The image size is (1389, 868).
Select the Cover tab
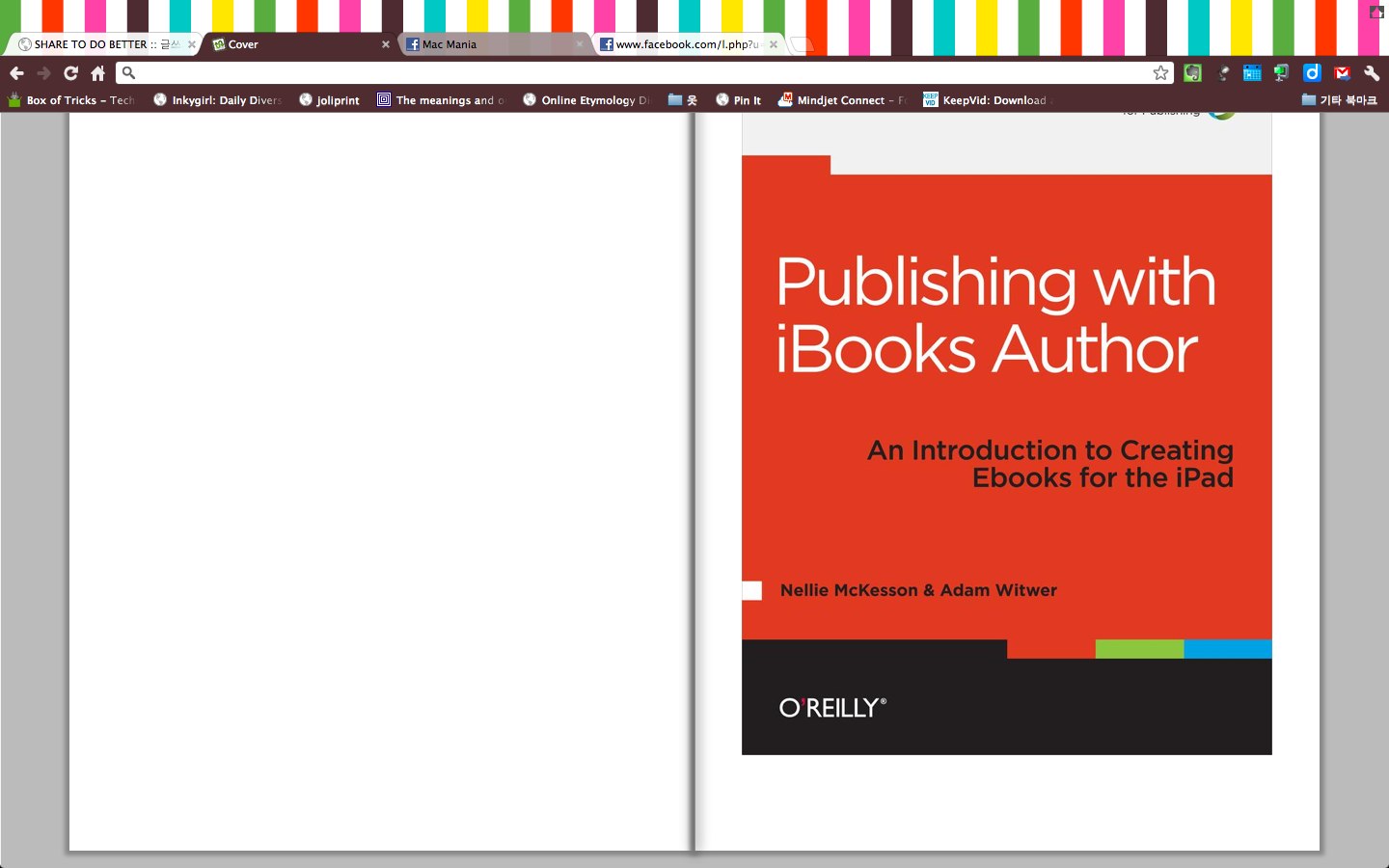(x=299, y=44)
